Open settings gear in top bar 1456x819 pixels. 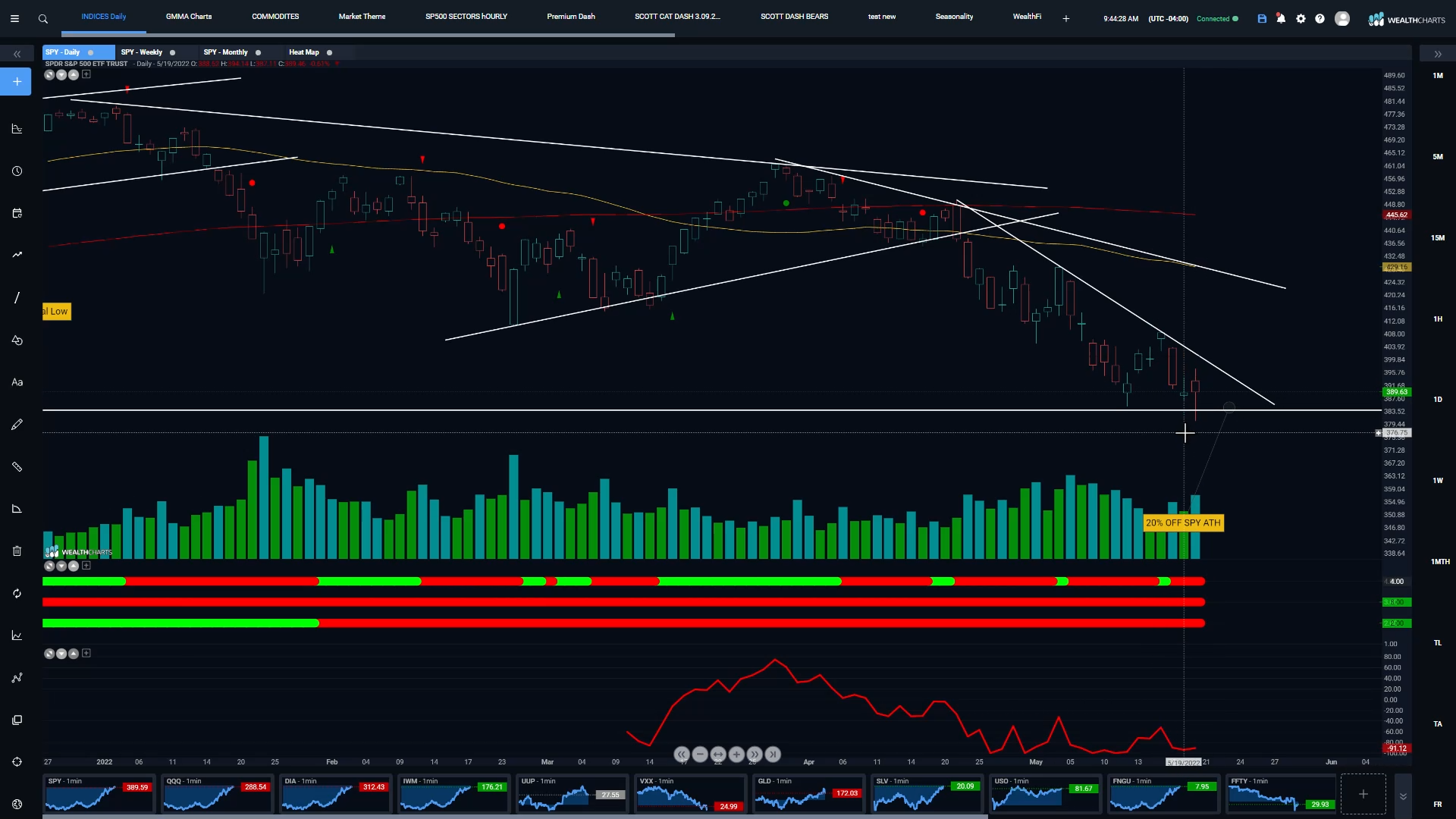pos(1301,19)
